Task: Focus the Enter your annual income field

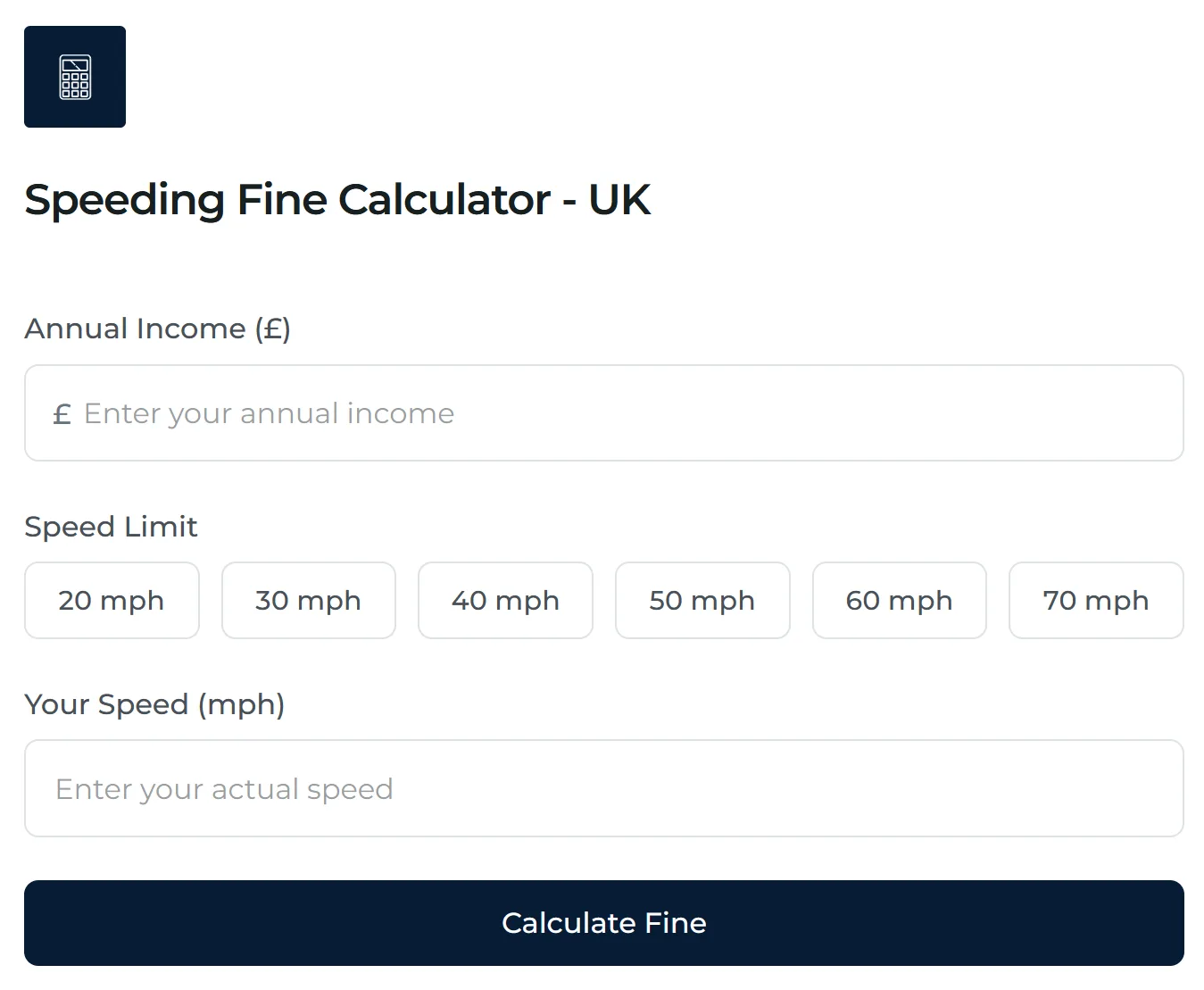Action: pos(603,413)
